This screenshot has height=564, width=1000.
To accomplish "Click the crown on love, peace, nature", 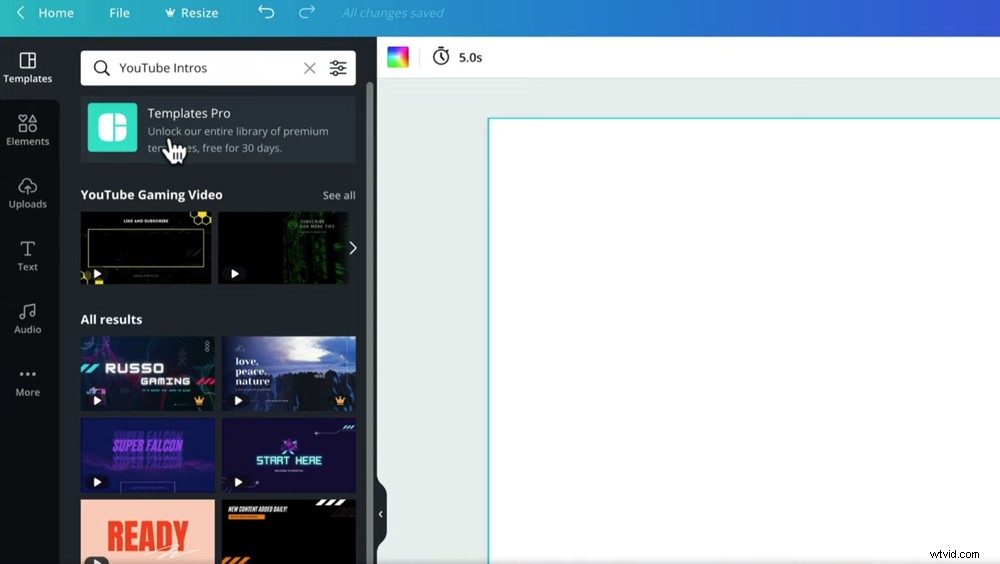I will [x=340, y=401].
